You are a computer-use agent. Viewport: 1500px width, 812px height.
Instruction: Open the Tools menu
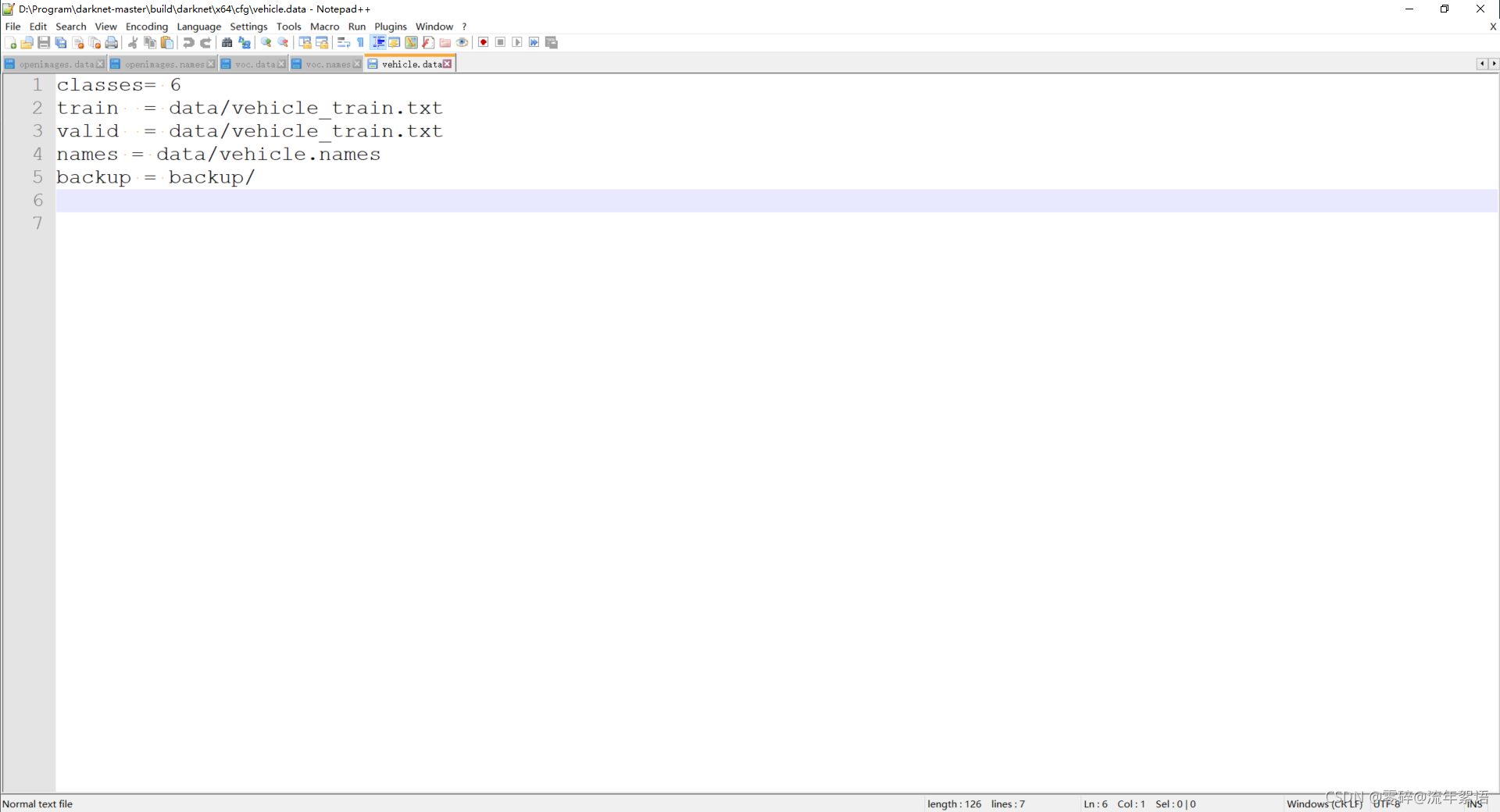pos(289,27)
